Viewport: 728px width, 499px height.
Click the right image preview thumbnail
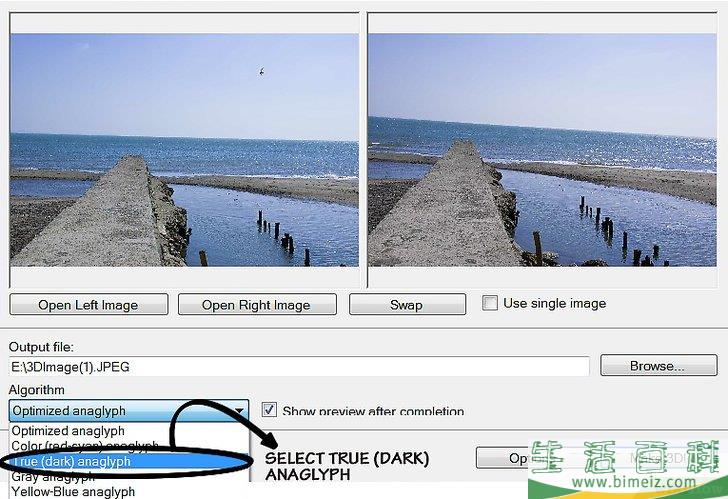(542, 150)
